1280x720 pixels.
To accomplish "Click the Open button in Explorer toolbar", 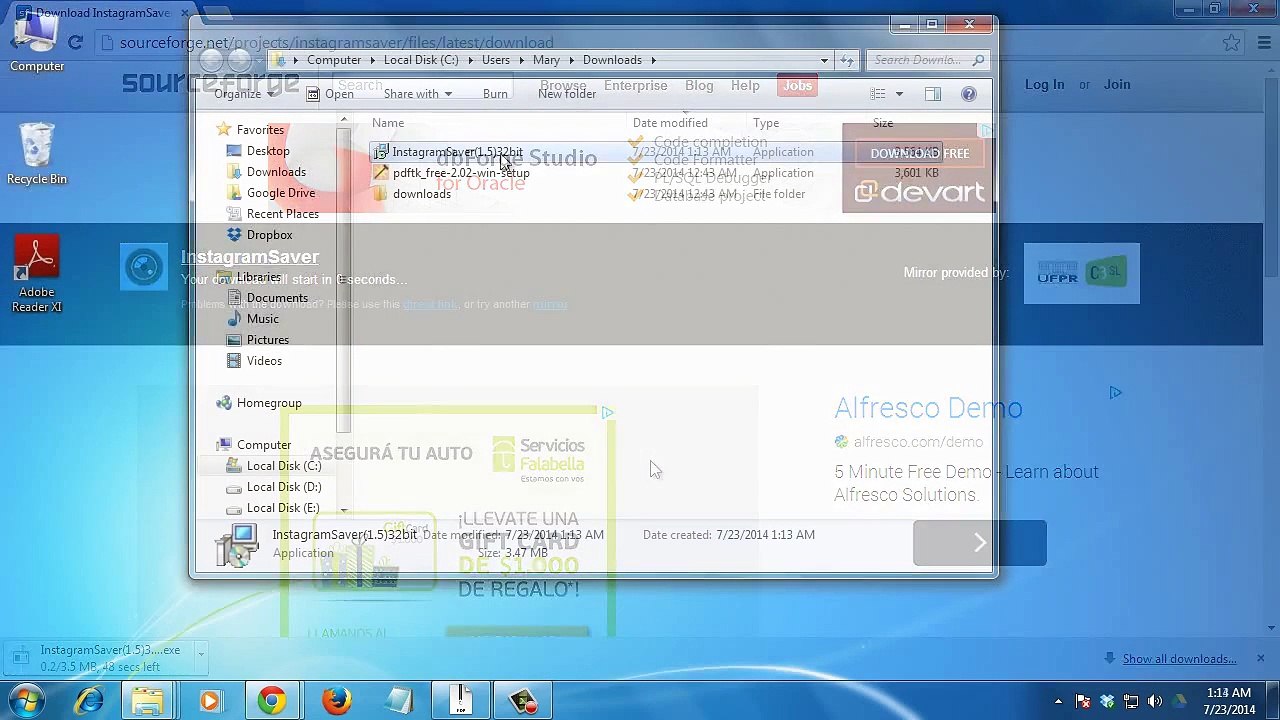I will pyautogui.click(x=330, y=94).
